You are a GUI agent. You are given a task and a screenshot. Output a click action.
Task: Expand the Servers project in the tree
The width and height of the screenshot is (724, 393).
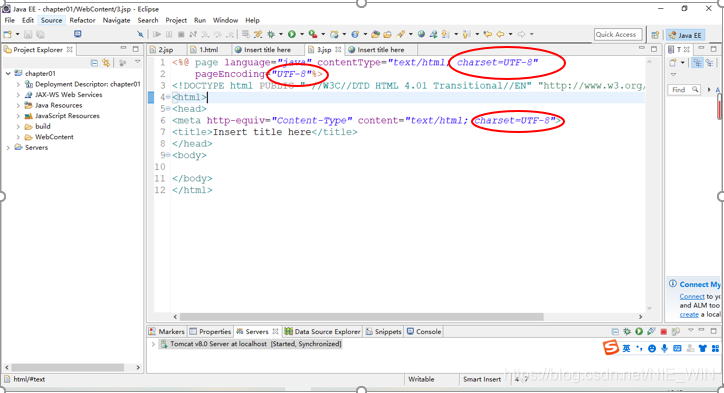(8, 148)
